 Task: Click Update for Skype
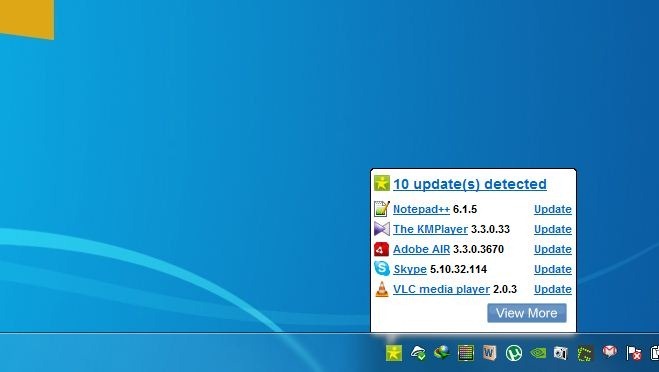pyautogui.click(x=553, y=269)
